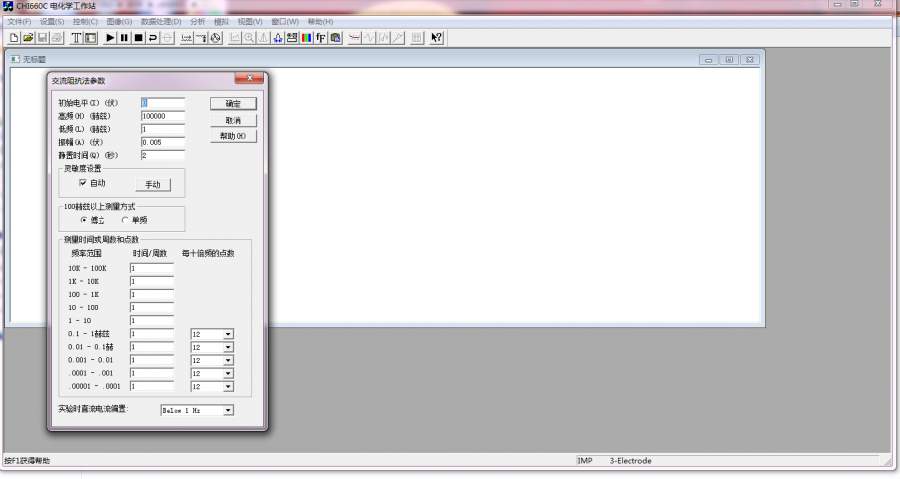Expand points dropdown for .00001 - .0001 range
This screenshot has width=900, height=479.
[228, 387]
